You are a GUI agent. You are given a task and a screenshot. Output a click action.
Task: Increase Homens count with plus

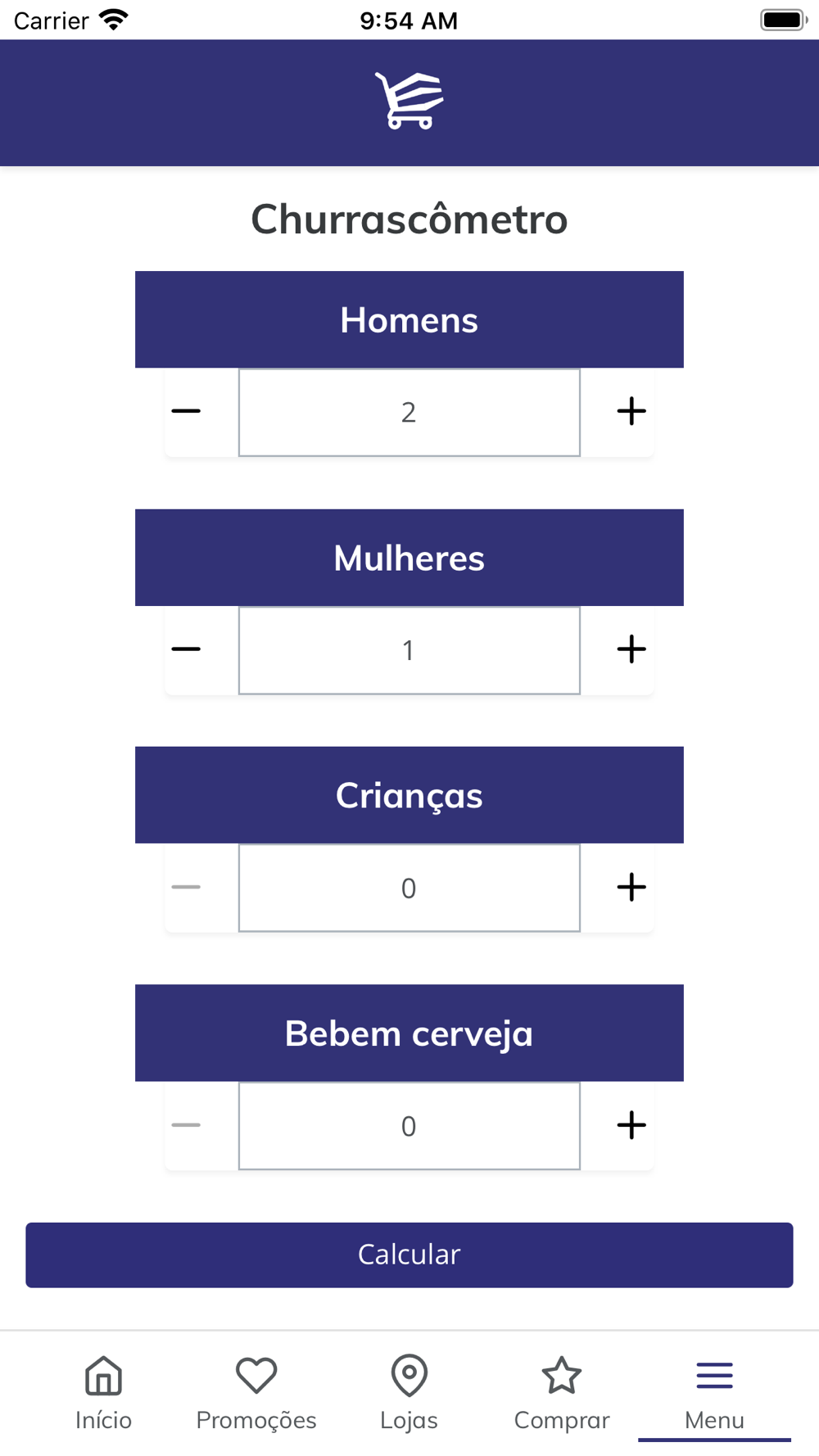(x=631, y=411)
